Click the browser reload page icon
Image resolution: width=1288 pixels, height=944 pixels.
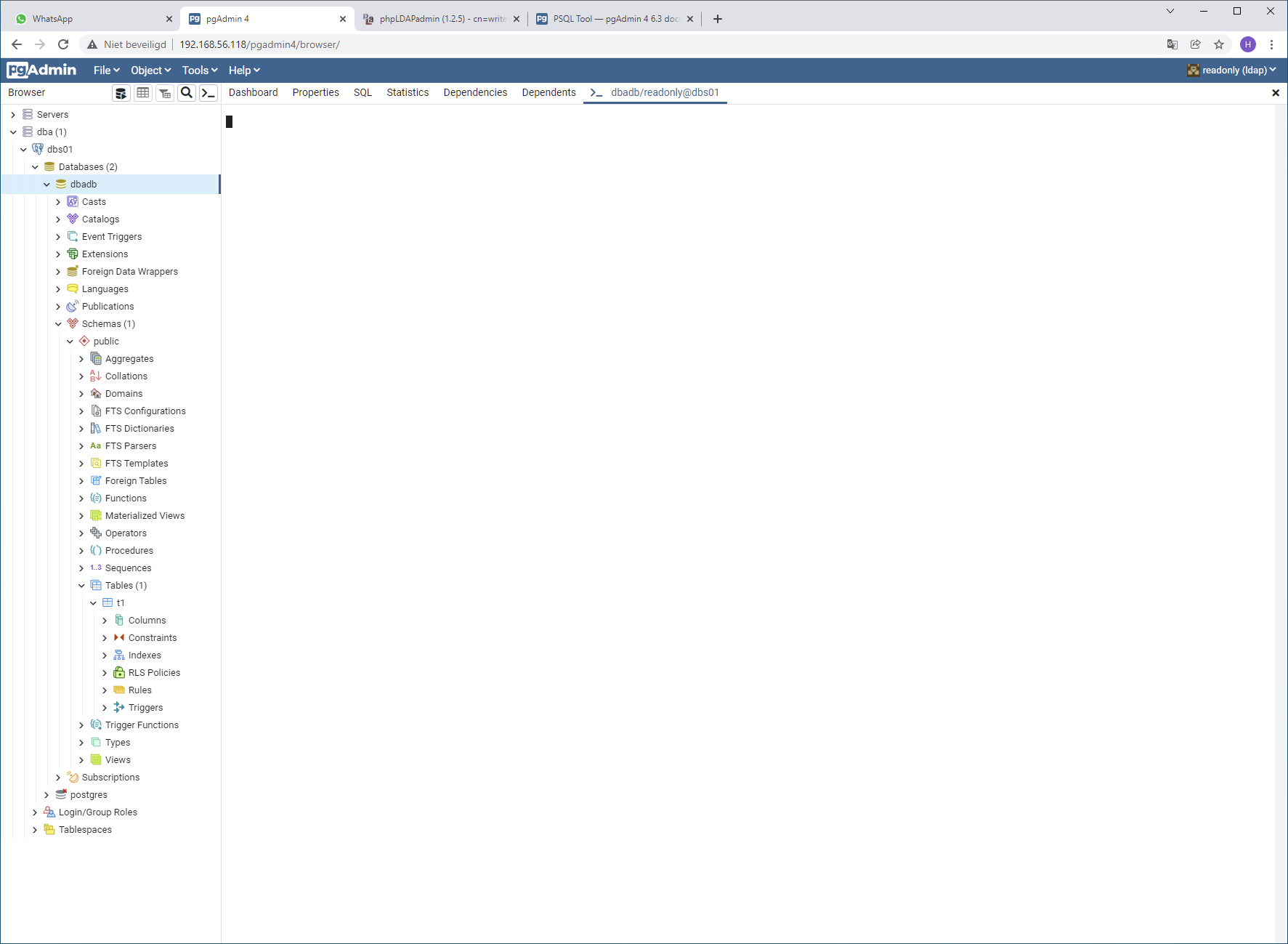tap(63, 44)
